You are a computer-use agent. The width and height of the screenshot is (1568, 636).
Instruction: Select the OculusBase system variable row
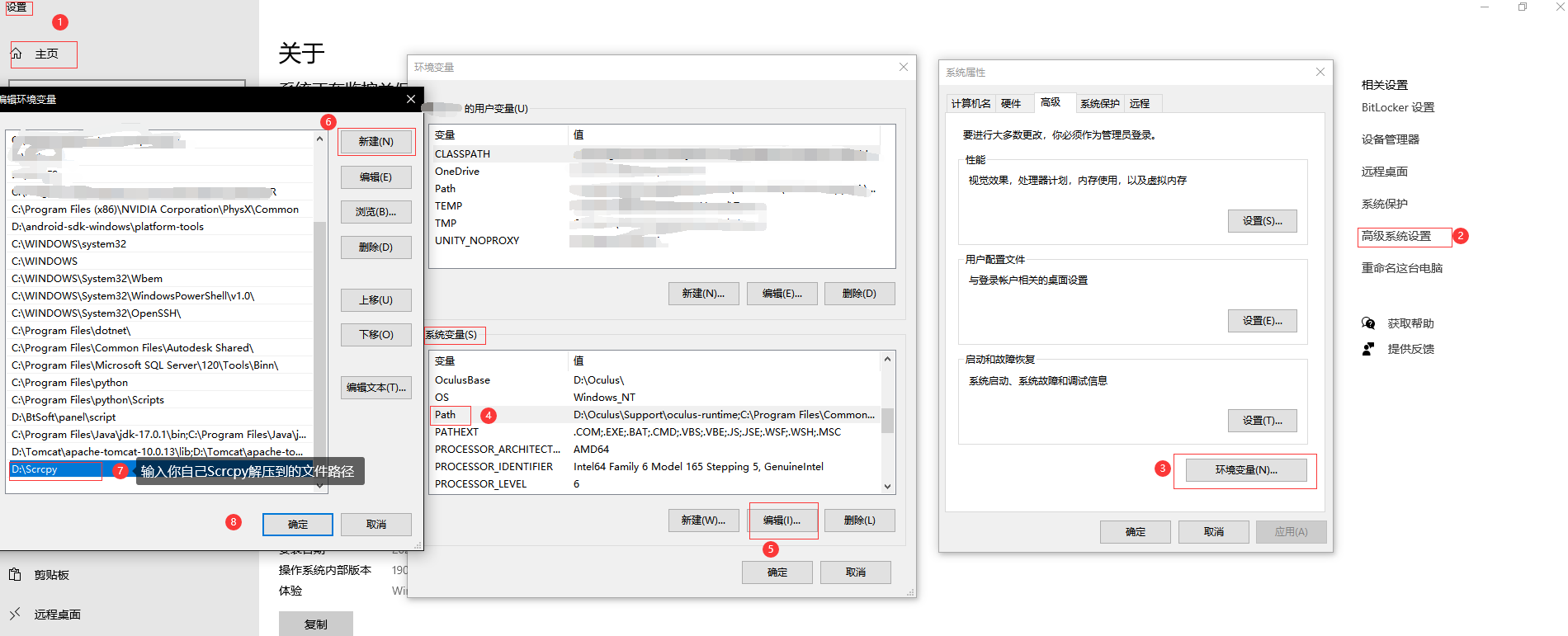pyautogui.click(x=654, y=380)
